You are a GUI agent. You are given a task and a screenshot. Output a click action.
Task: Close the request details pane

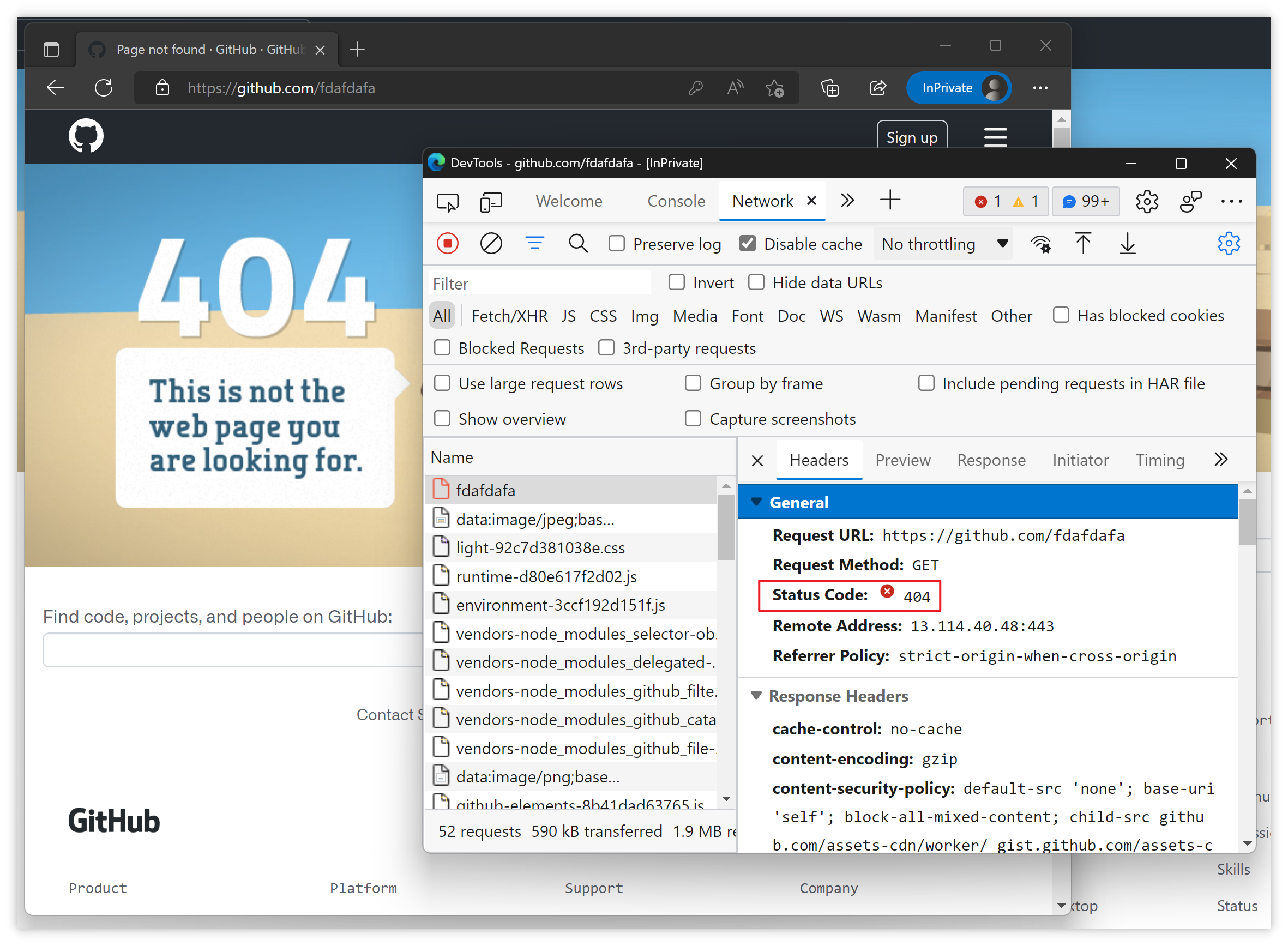click(x=757, y=460)
